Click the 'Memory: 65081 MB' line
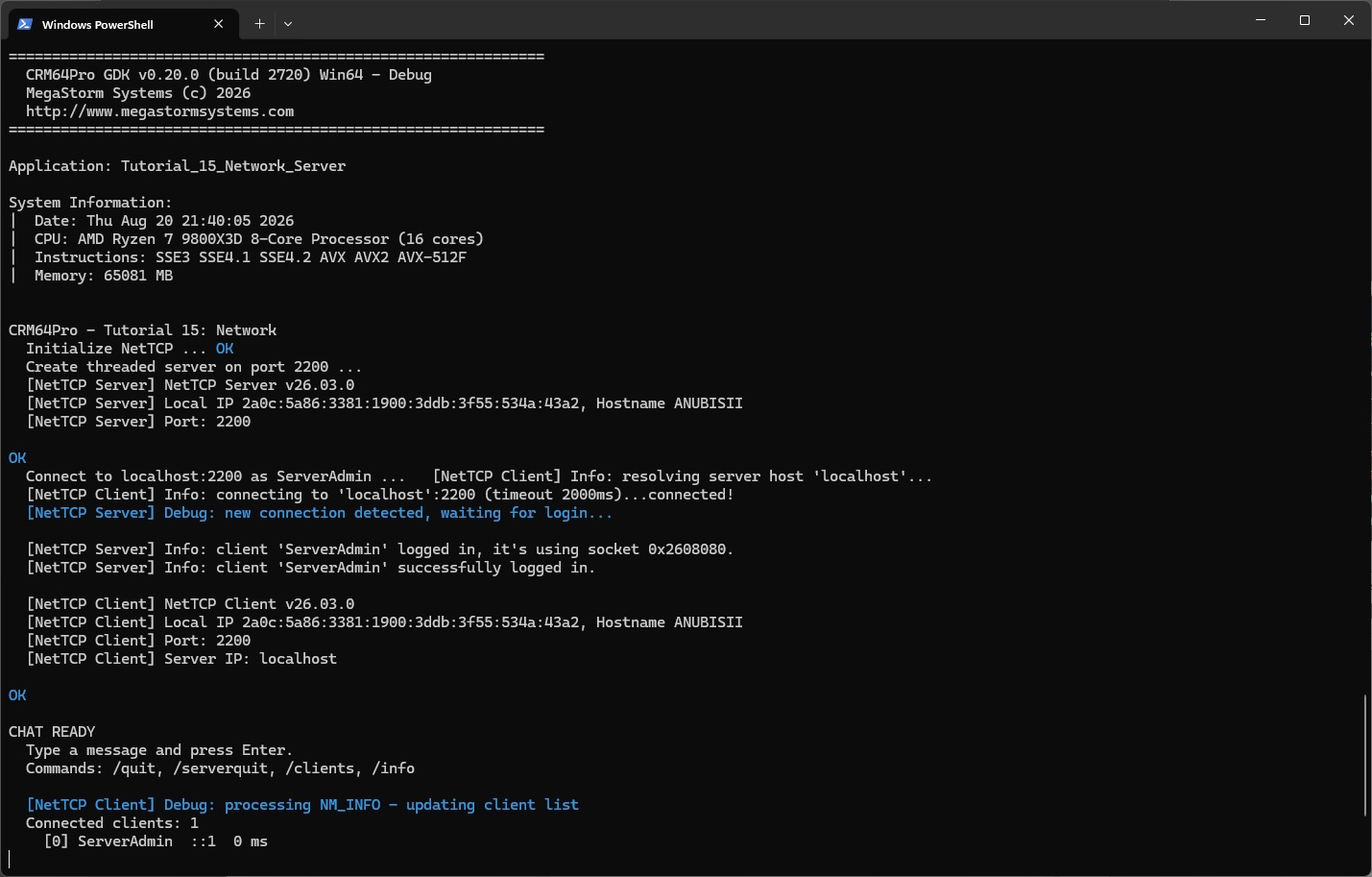 104,276
